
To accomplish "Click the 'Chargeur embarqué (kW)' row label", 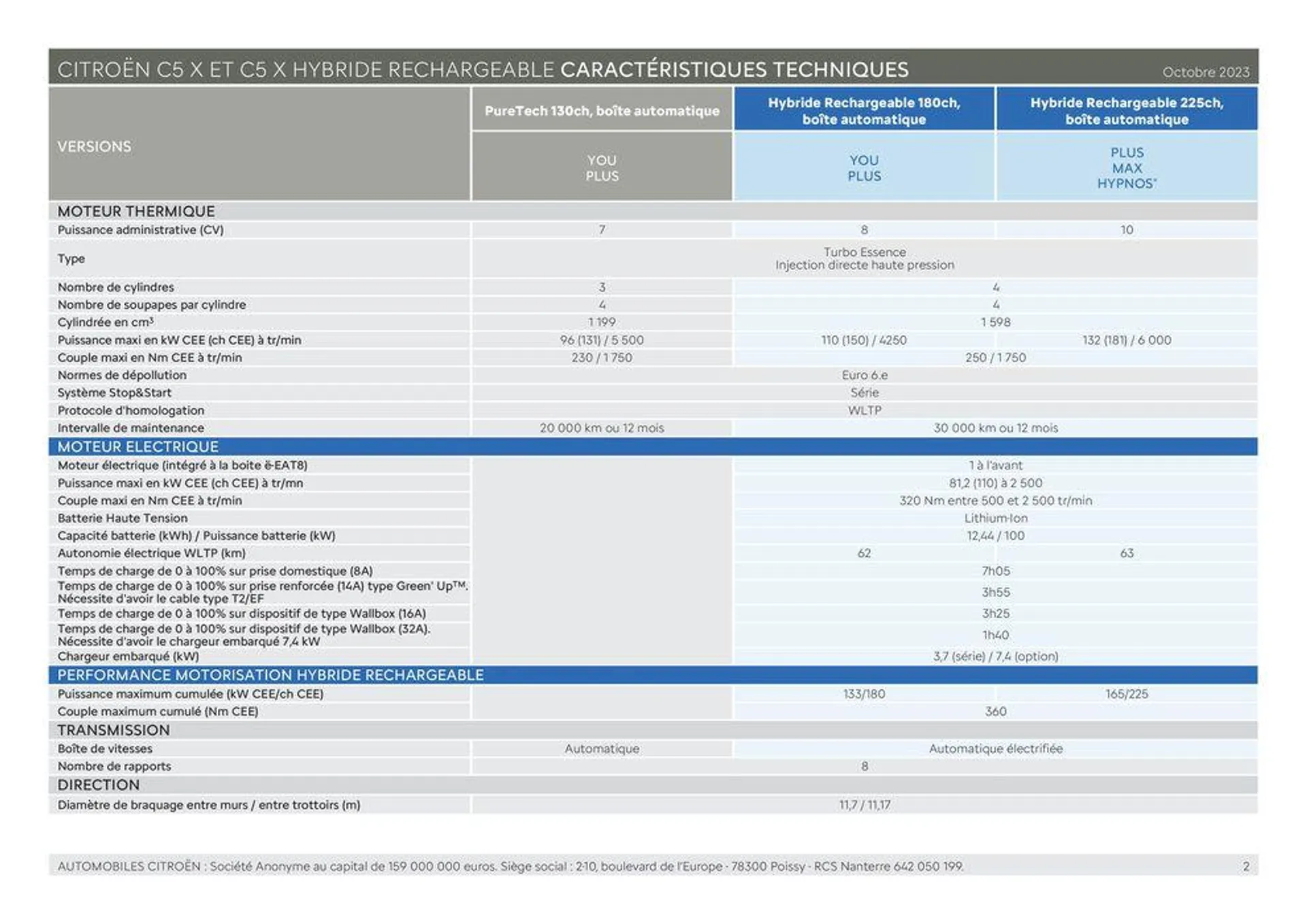I will pos(128,657).
